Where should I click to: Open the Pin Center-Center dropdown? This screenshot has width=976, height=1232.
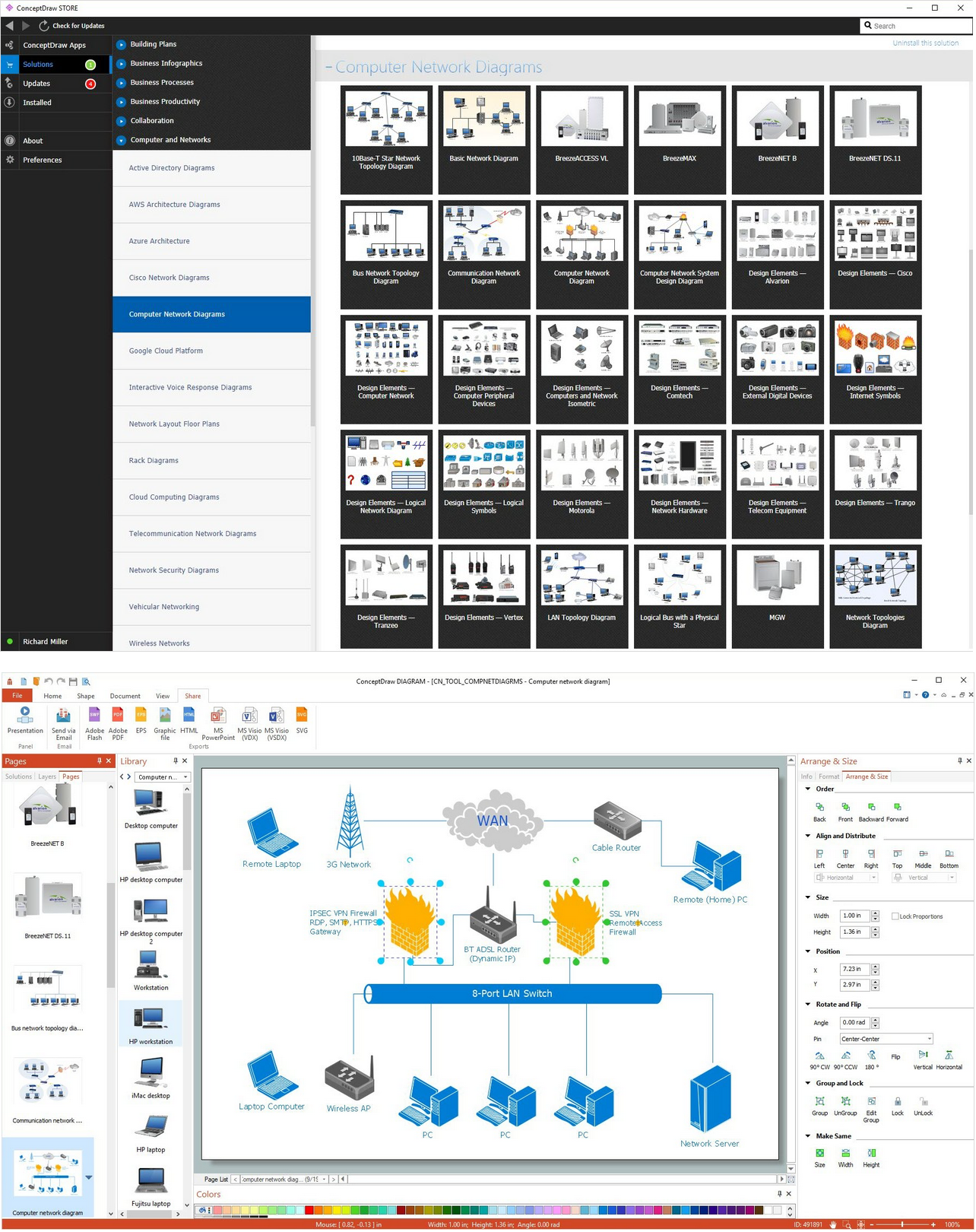[x=887, y=1040]
